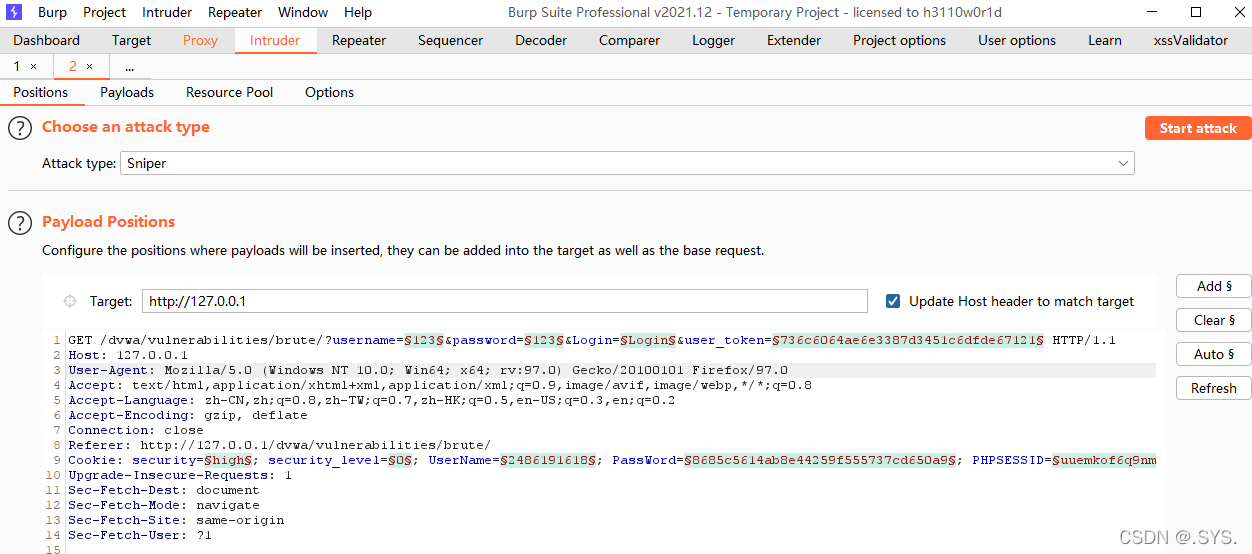Click the Connection: close line
The width and height of the screenshot is (1252, 554).
click(136, 430)
